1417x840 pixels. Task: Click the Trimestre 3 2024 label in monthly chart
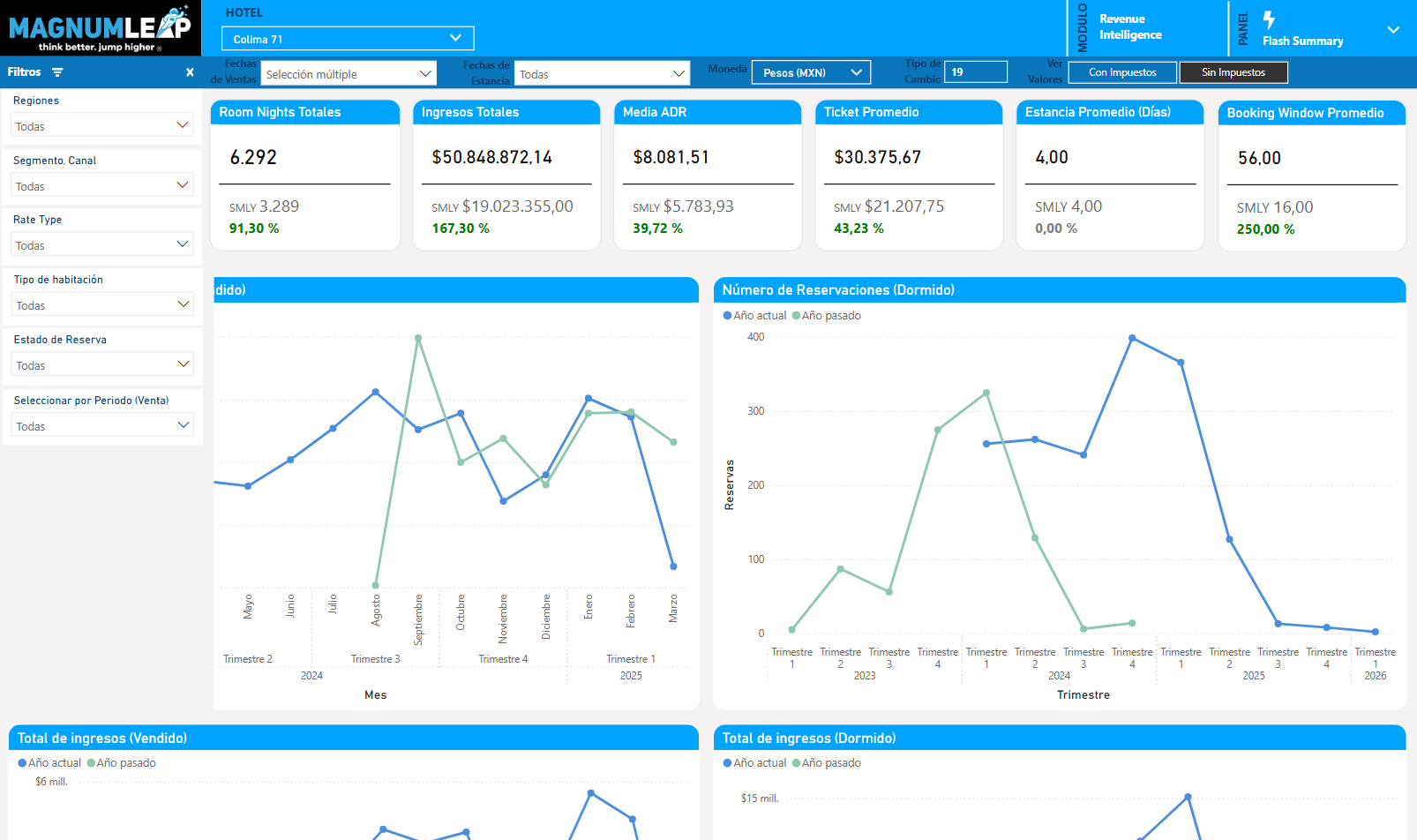pos(375,659)
